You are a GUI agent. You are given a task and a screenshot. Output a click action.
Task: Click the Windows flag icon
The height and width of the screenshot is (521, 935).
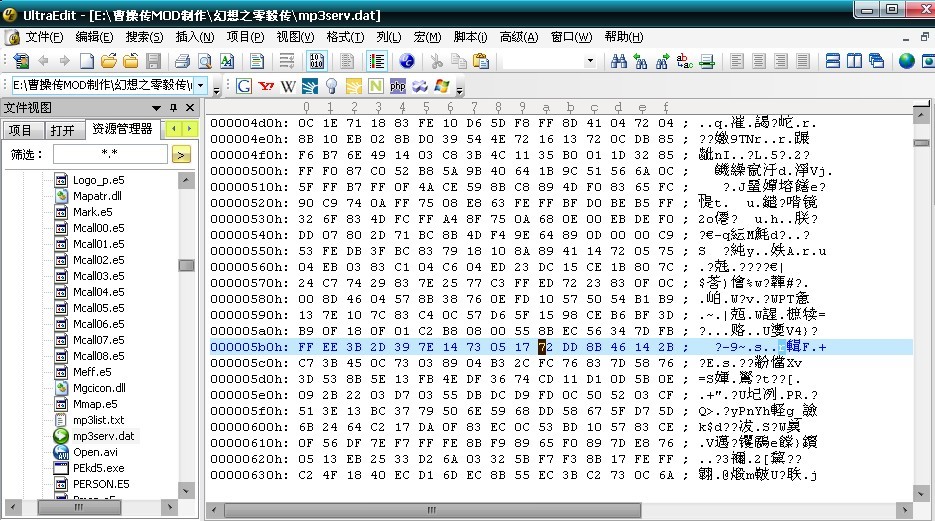(x=442, y=86)
